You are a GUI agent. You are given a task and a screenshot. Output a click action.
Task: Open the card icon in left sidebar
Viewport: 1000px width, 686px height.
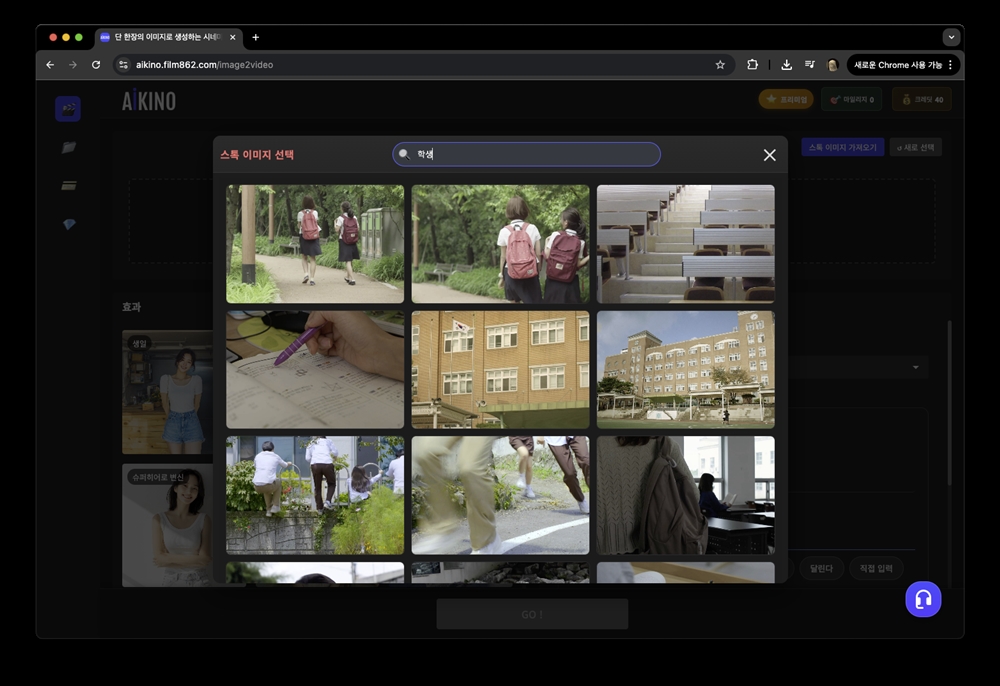pyautogui.click(x=68, y=185)
